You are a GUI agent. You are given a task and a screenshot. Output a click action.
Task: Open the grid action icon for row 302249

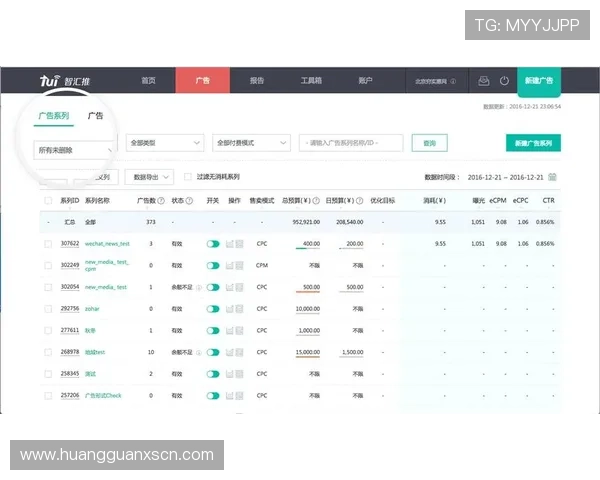pyautogui.click(x=240, y=265)
